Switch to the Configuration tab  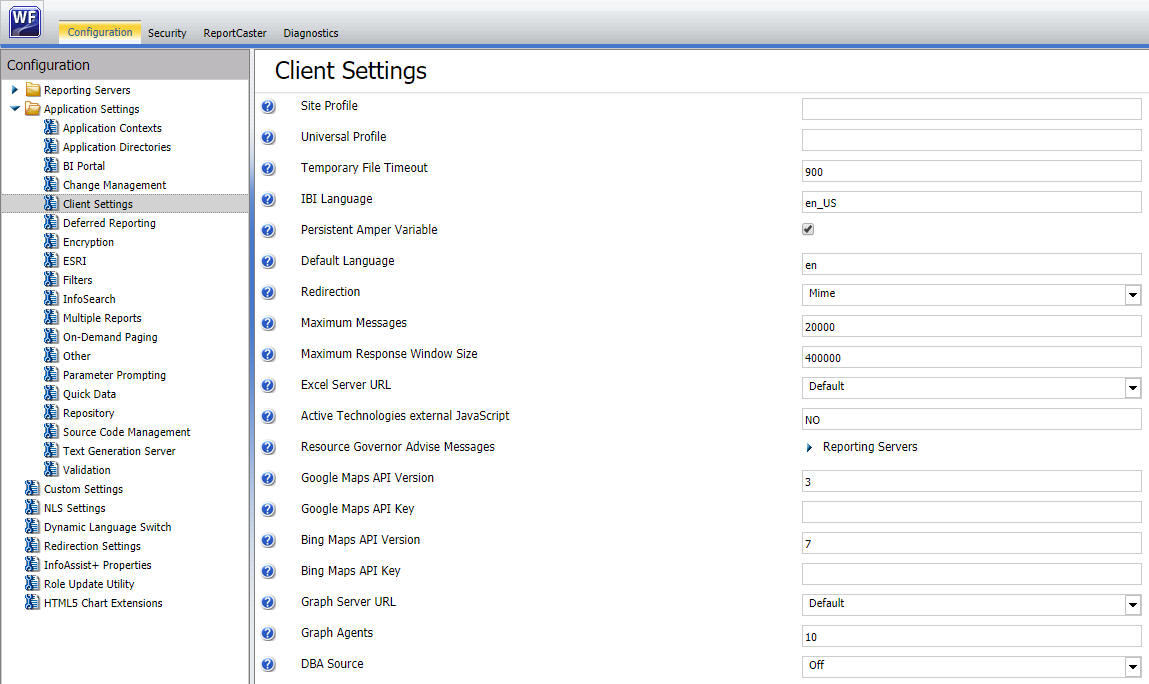point(100,32)
